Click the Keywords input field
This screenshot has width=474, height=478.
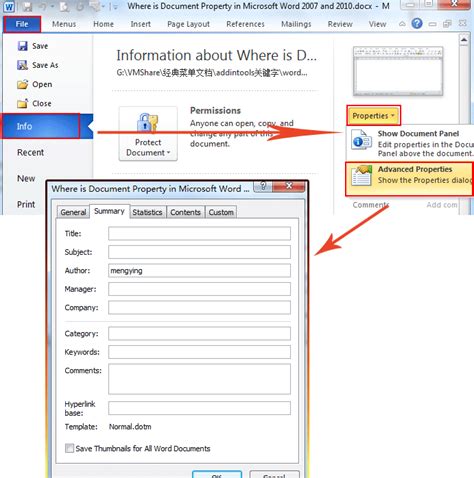pyautogui.click(x=199, y=352)
